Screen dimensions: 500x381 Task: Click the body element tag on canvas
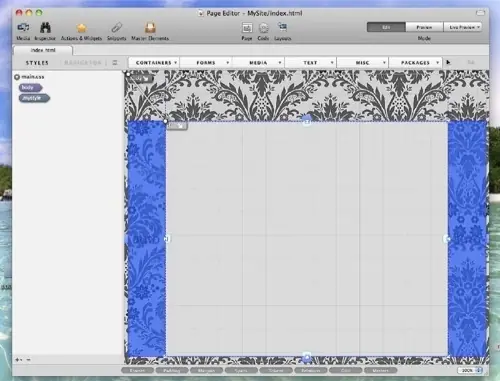point(142,79)
